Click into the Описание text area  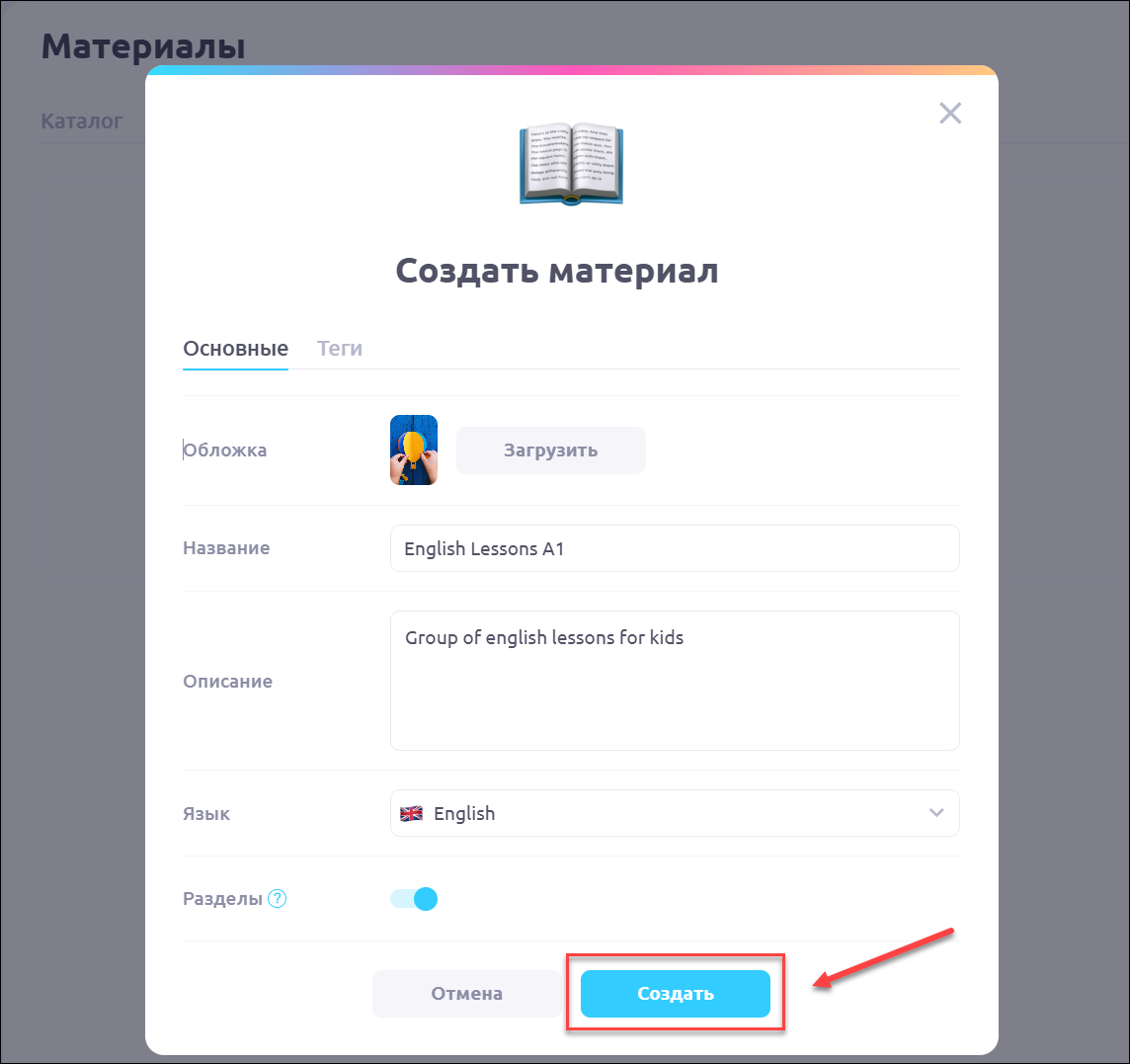pos(675,681)
